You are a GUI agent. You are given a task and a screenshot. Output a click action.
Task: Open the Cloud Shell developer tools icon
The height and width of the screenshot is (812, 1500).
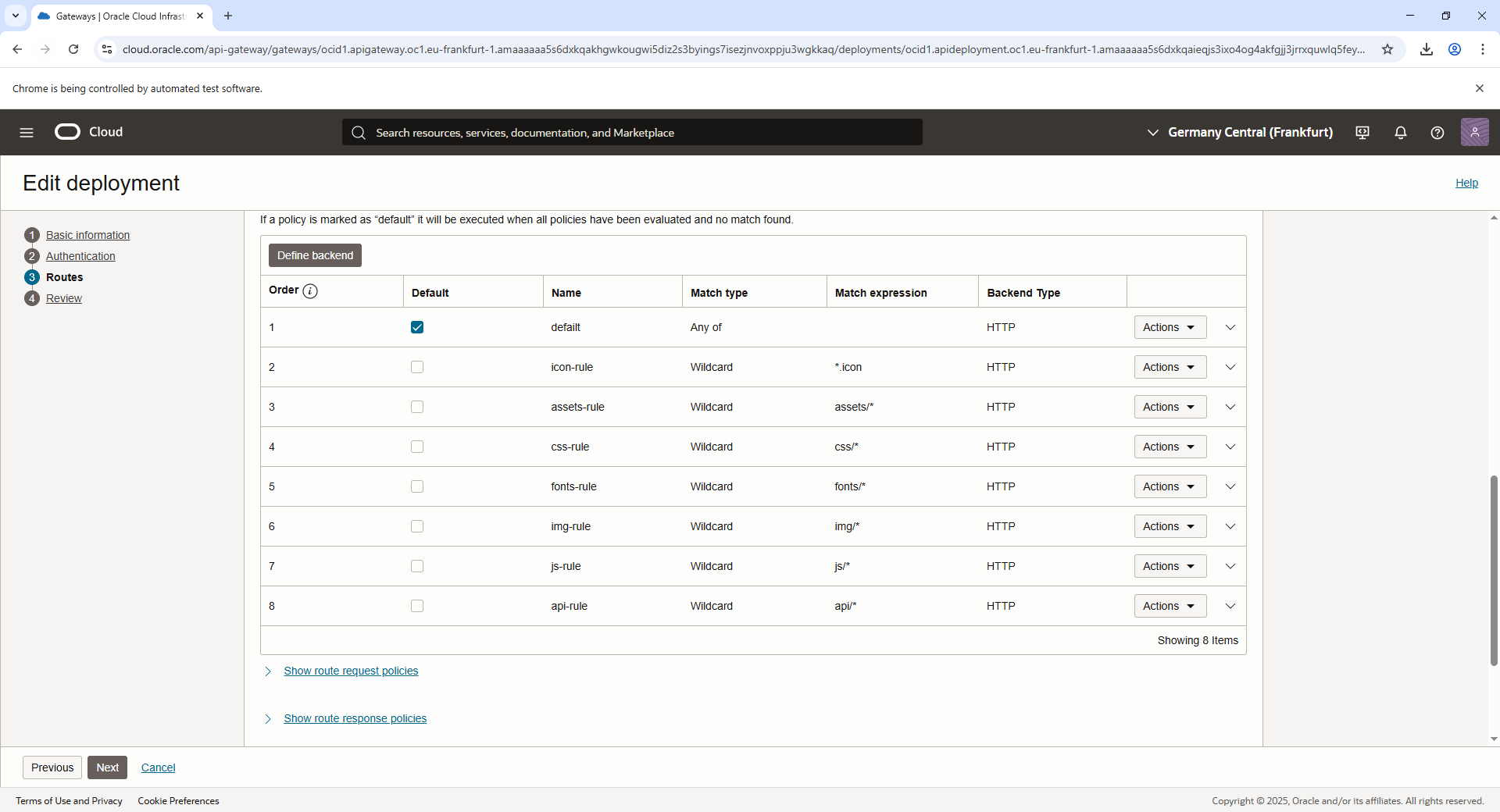coord(1362,133)
